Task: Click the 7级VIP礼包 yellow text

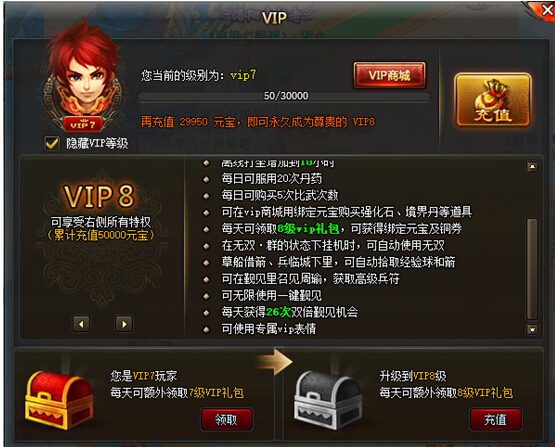Action: pyautogui.click(x=216, y=393)
